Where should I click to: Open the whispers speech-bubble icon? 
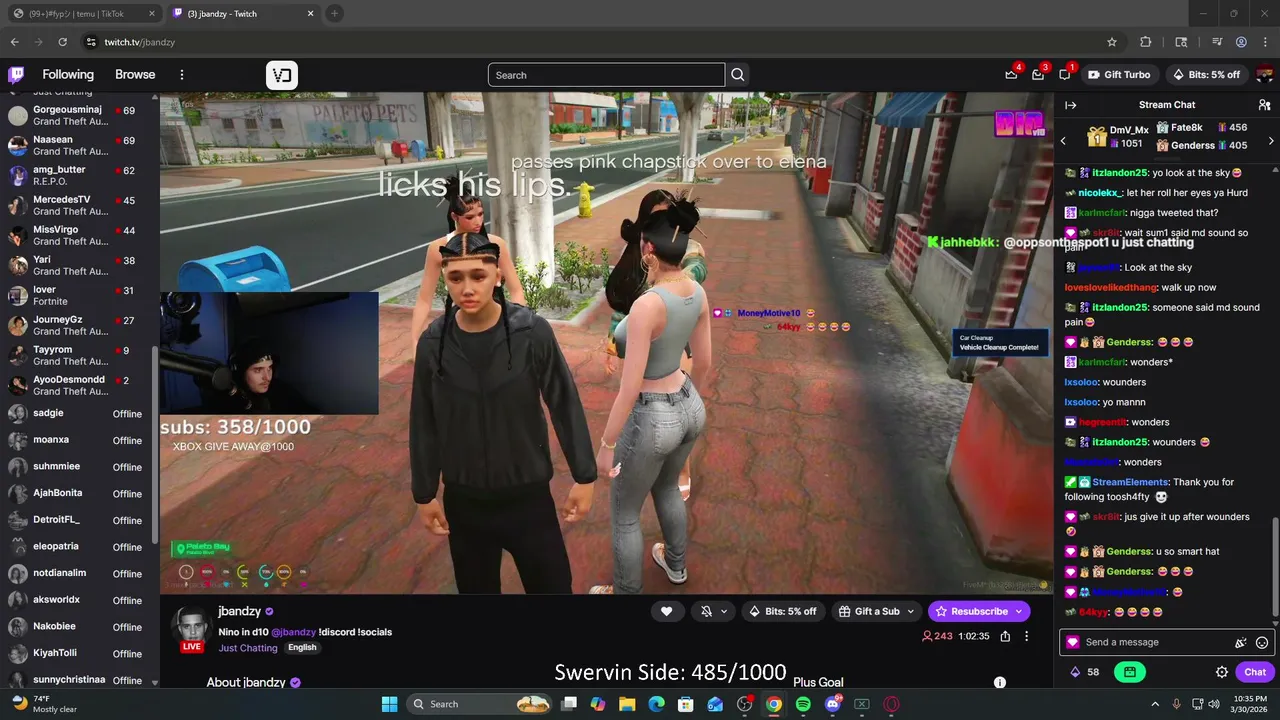point(1064,74)
